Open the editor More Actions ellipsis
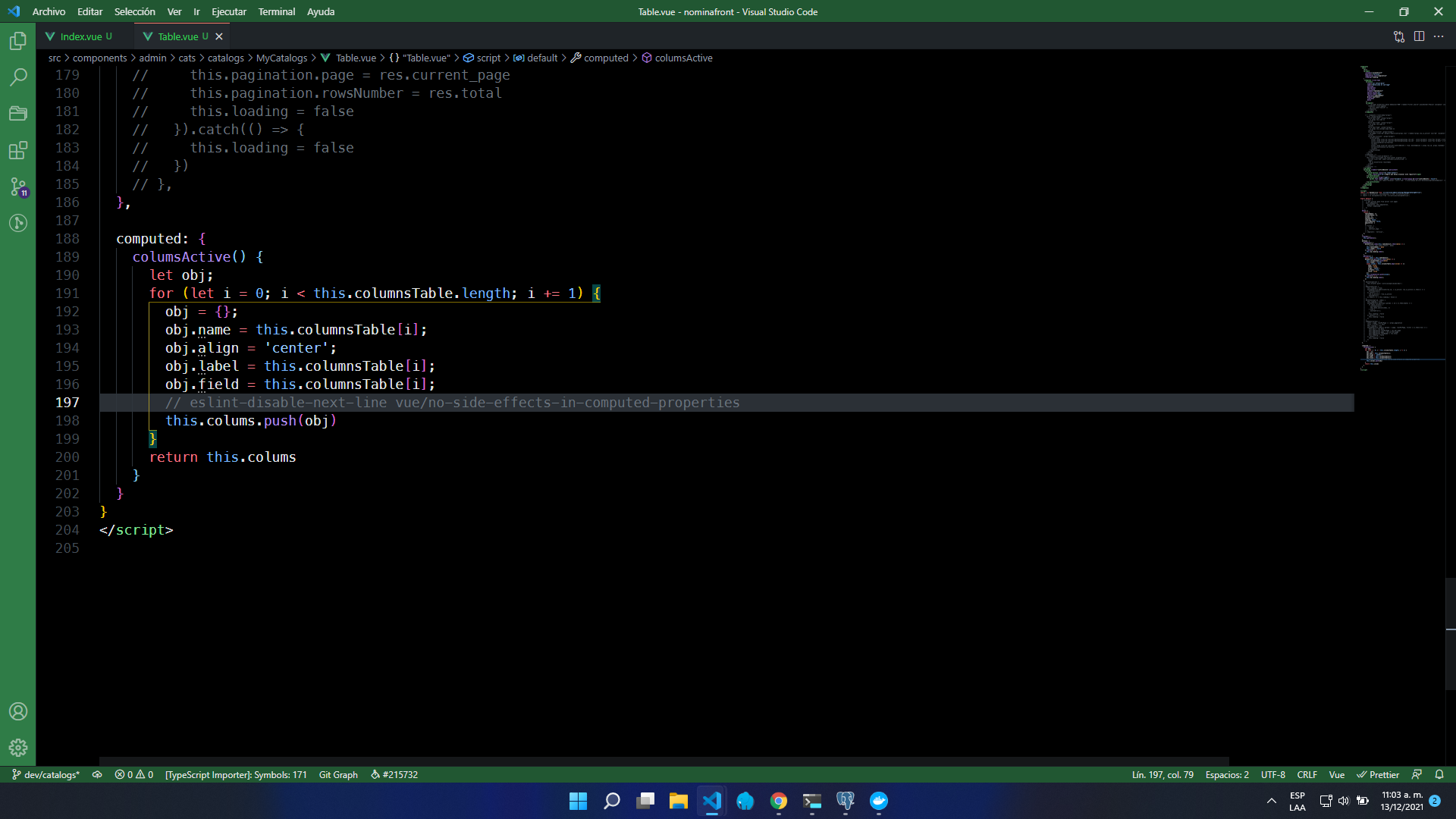This screenshot has width=1456, height=819. pyautogui.click(x=1439, y=36)
